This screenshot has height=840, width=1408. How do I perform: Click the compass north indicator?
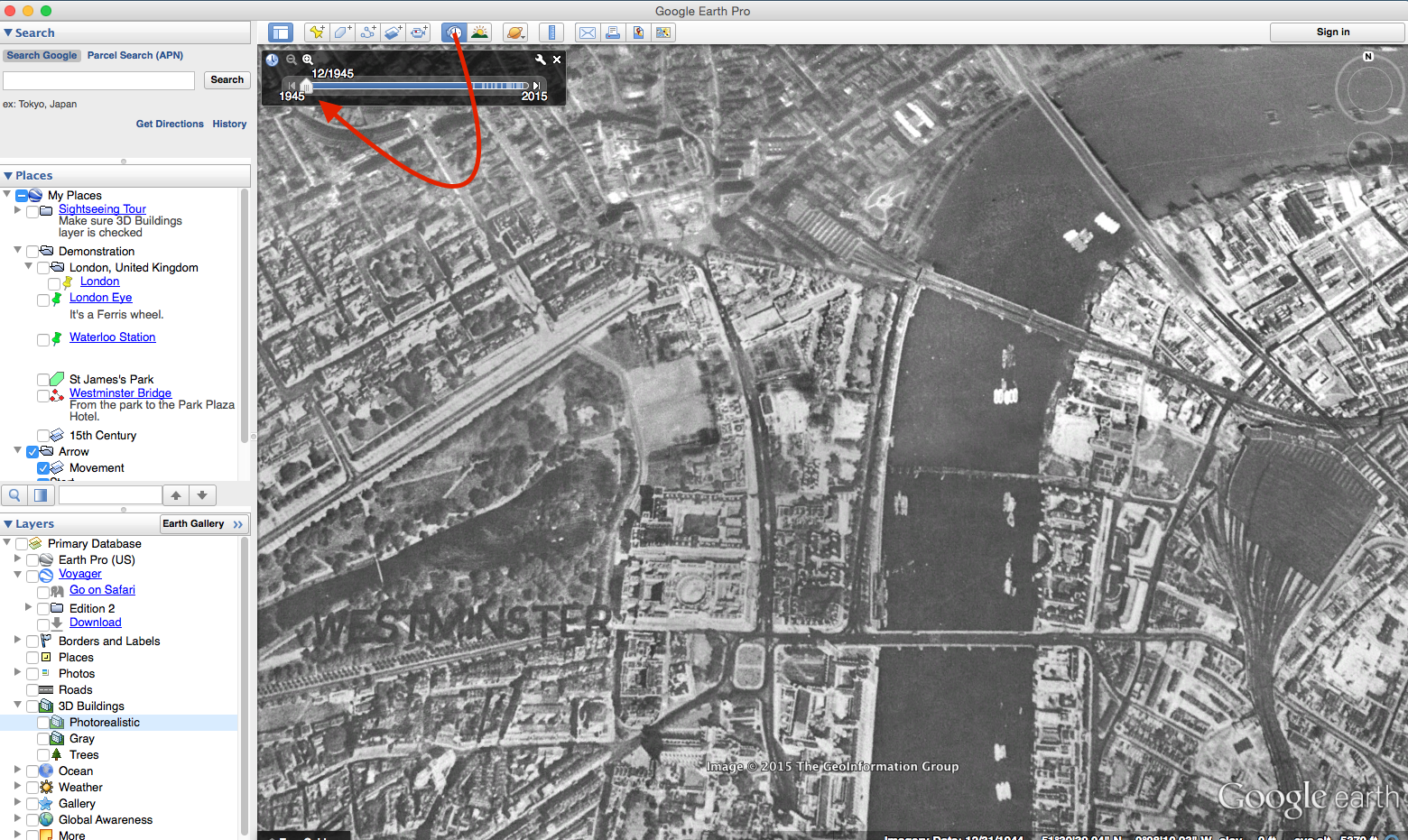click(1368, 56)
